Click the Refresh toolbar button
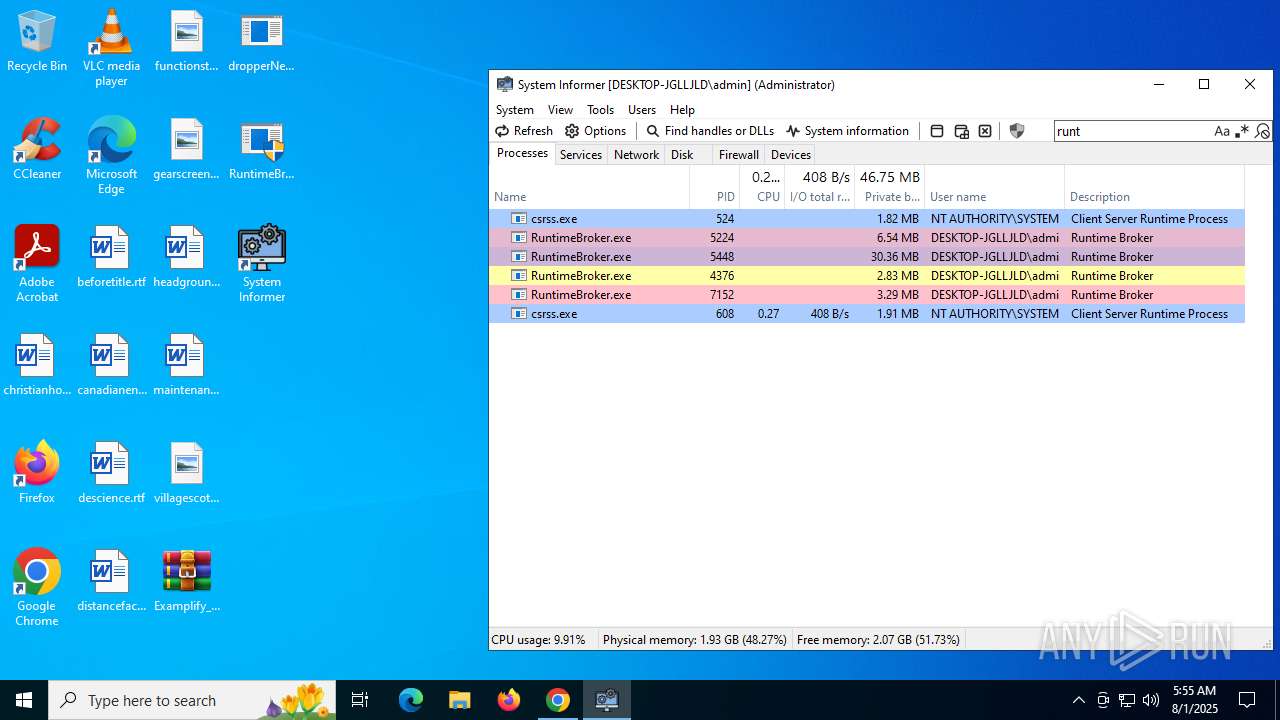The height and width of the screenshot is (720, 1280). pyautogui.click(x=524, y=131)
